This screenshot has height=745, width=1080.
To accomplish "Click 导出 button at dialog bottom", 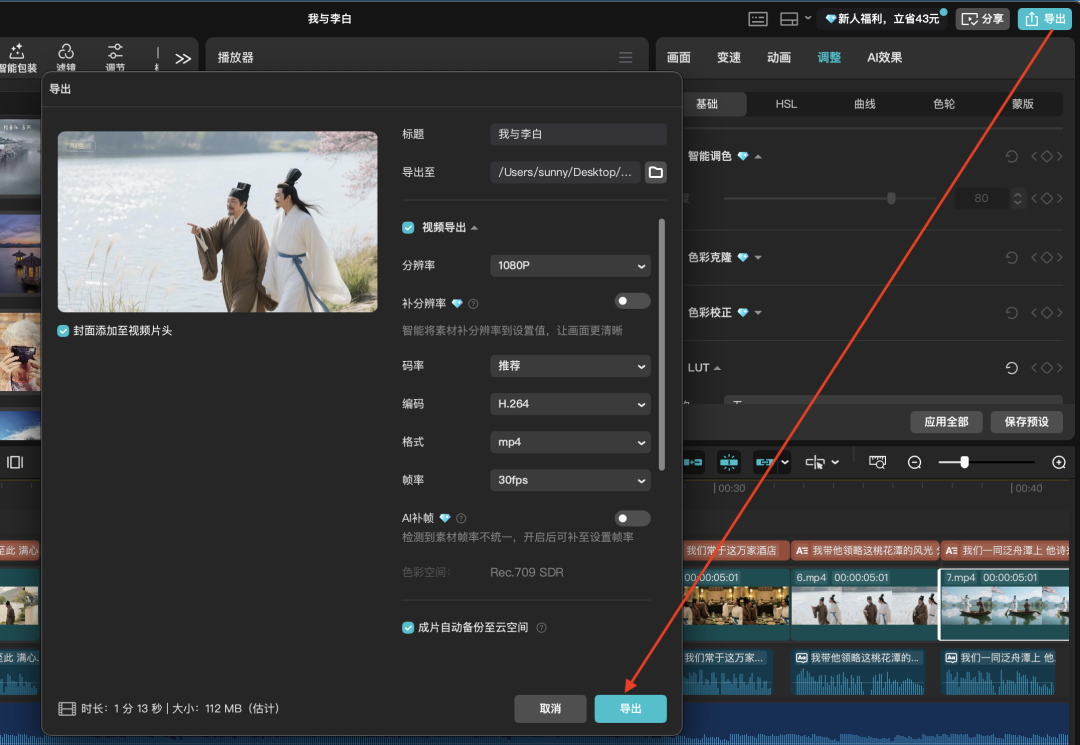I will pyautogui.click(x=630, y=709).
